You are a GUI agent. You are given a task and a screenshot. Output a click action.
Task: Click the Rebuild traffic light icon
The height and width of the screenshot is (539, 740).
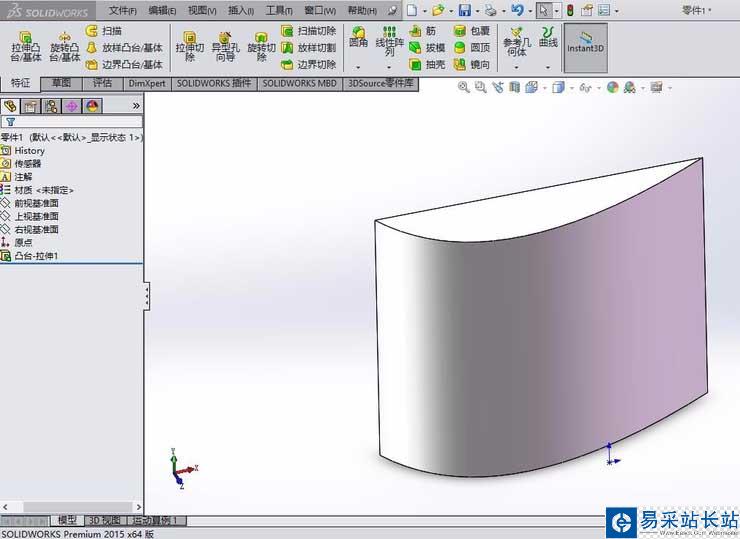570,10
